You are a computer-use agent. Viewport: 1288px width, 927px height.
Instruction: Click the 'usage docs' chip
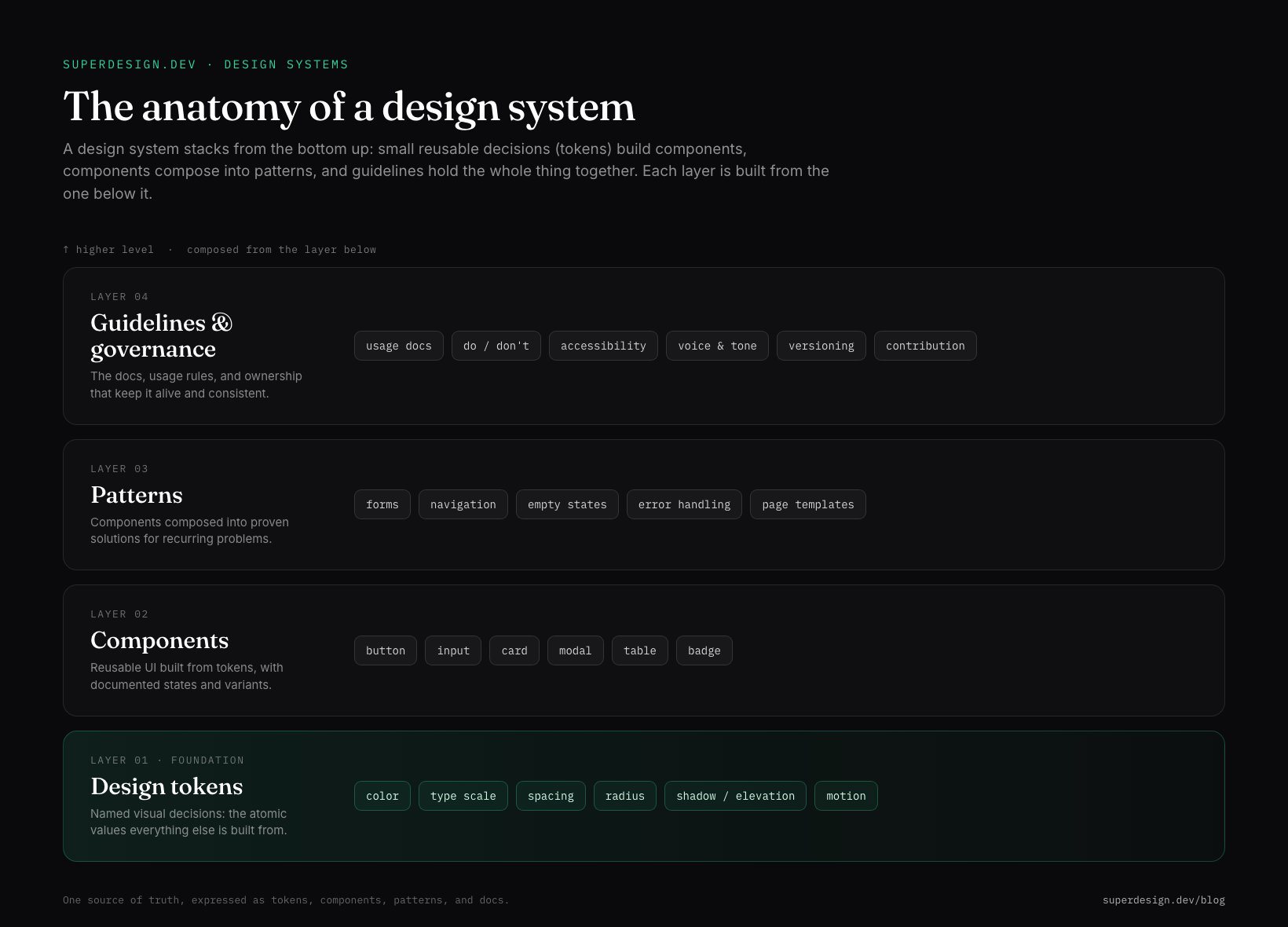click(399, 346)
